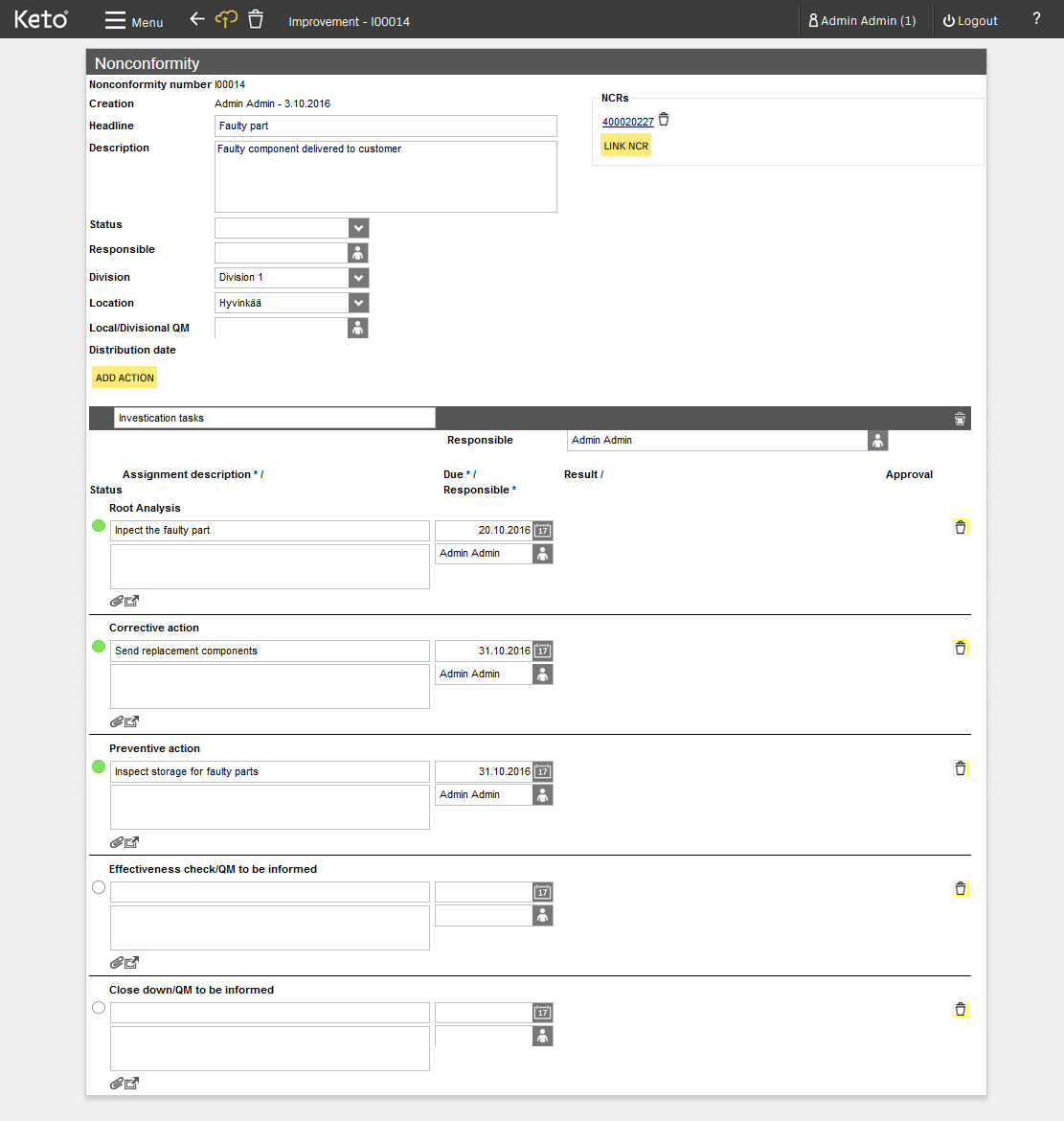Attach a file to Corrective action task
The height and width of the screenshot is (1121, 1064).
(x=117, y=722)
